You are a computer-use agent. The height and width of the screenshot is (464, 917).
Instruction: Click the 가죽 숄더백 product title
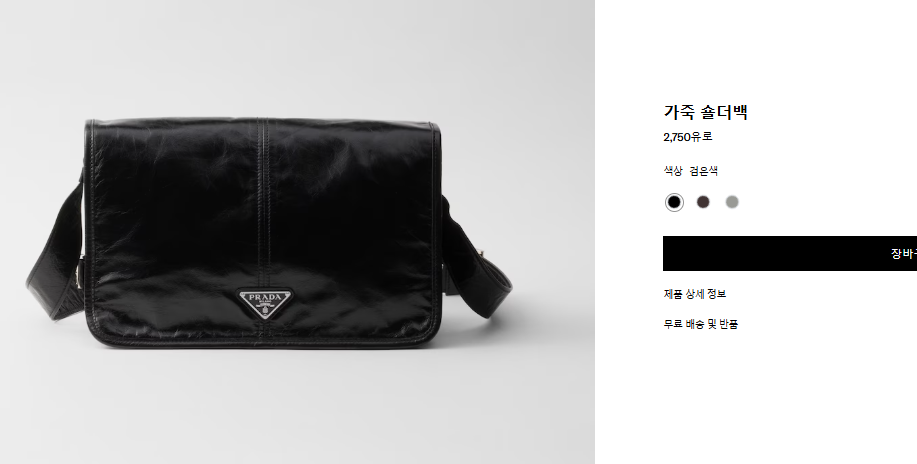click(706, 112)
